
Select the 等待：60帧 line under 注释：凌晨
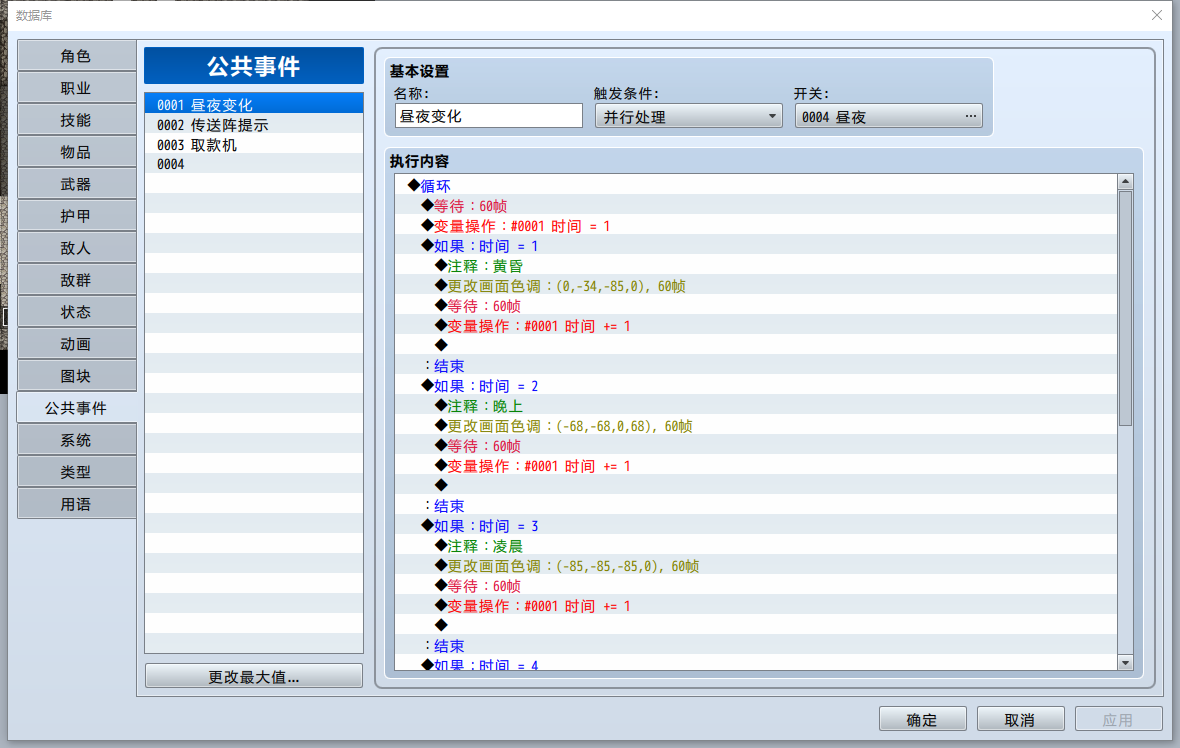(756, 585)
